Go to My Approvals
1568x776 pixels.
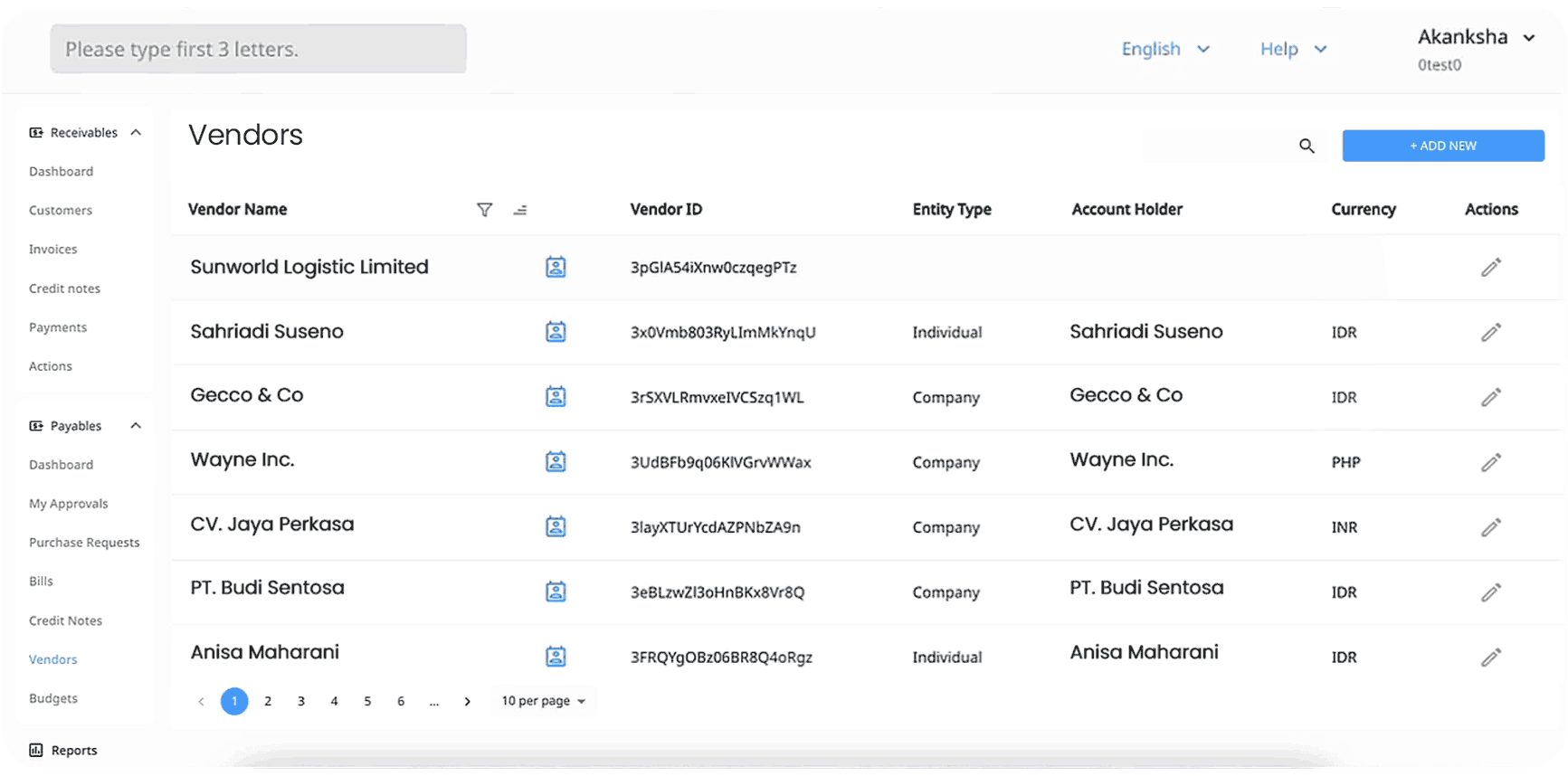[69, 504]
